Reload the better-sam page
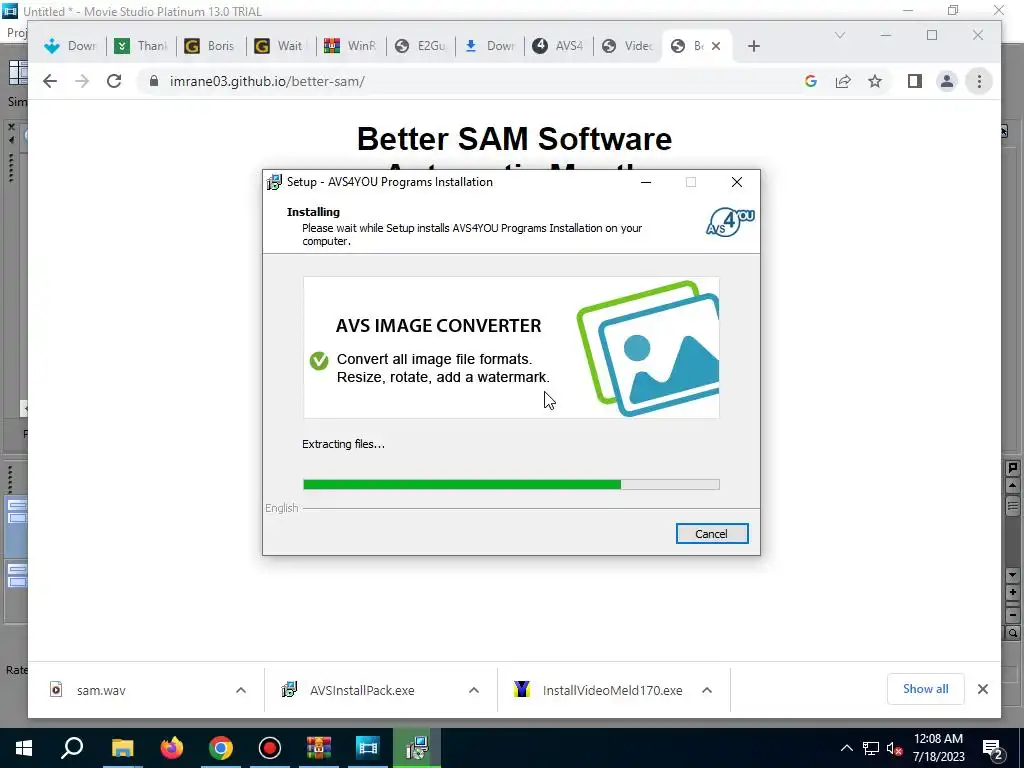 pyautogui.click(x=114, y=81)
